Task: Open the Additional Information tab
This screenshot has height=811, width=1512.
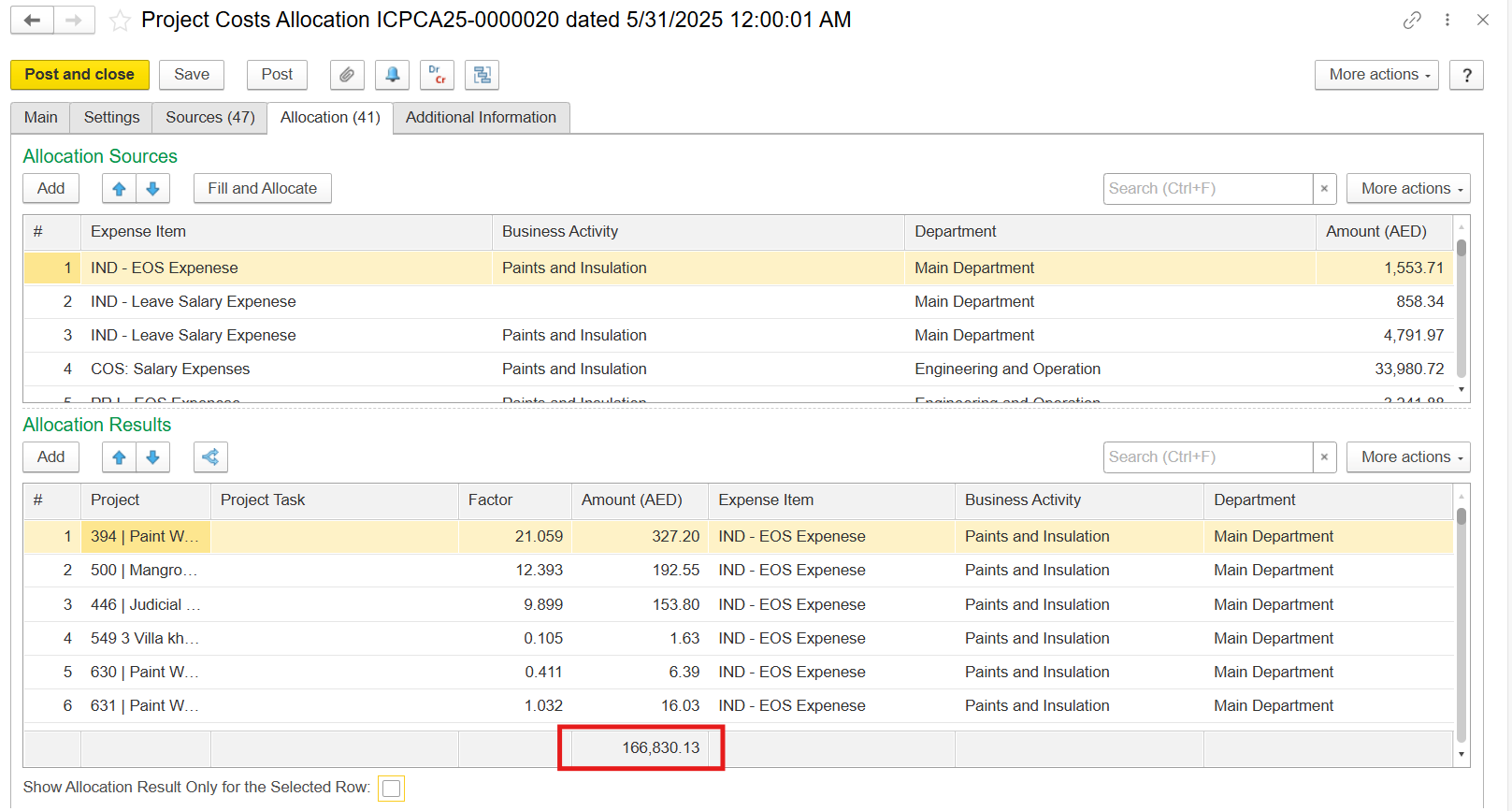Action: click(481, 118)
